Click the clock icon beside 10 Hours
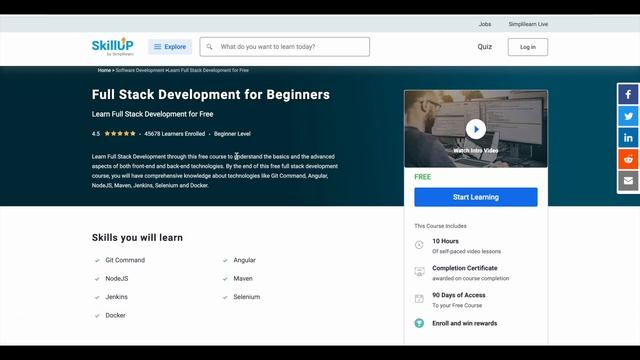Viewport: 640px width, 360px height. pyautogui.click(x=419, y=245)
